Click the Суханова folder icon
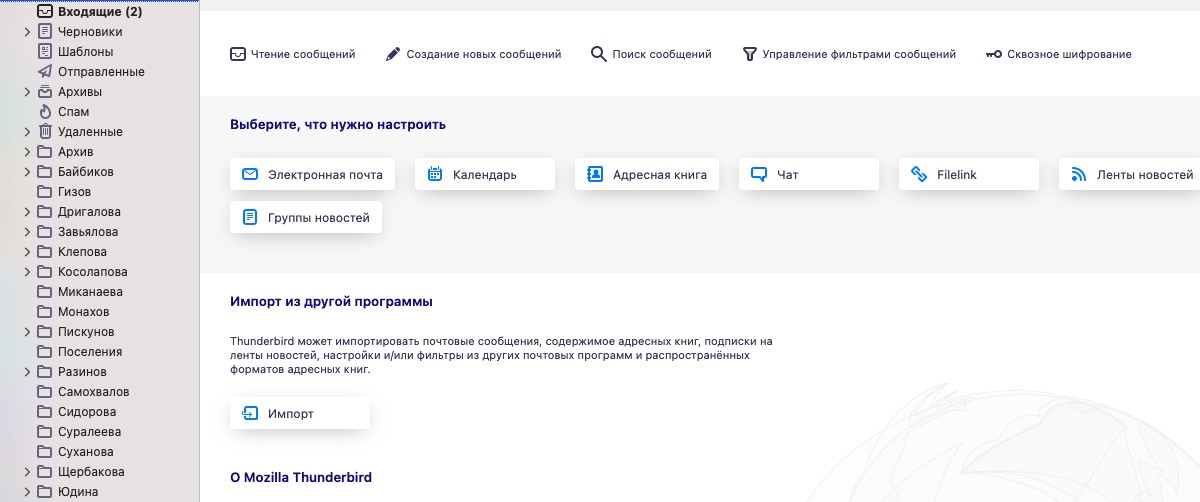The image size is (1200, 502). coord(45,452)
